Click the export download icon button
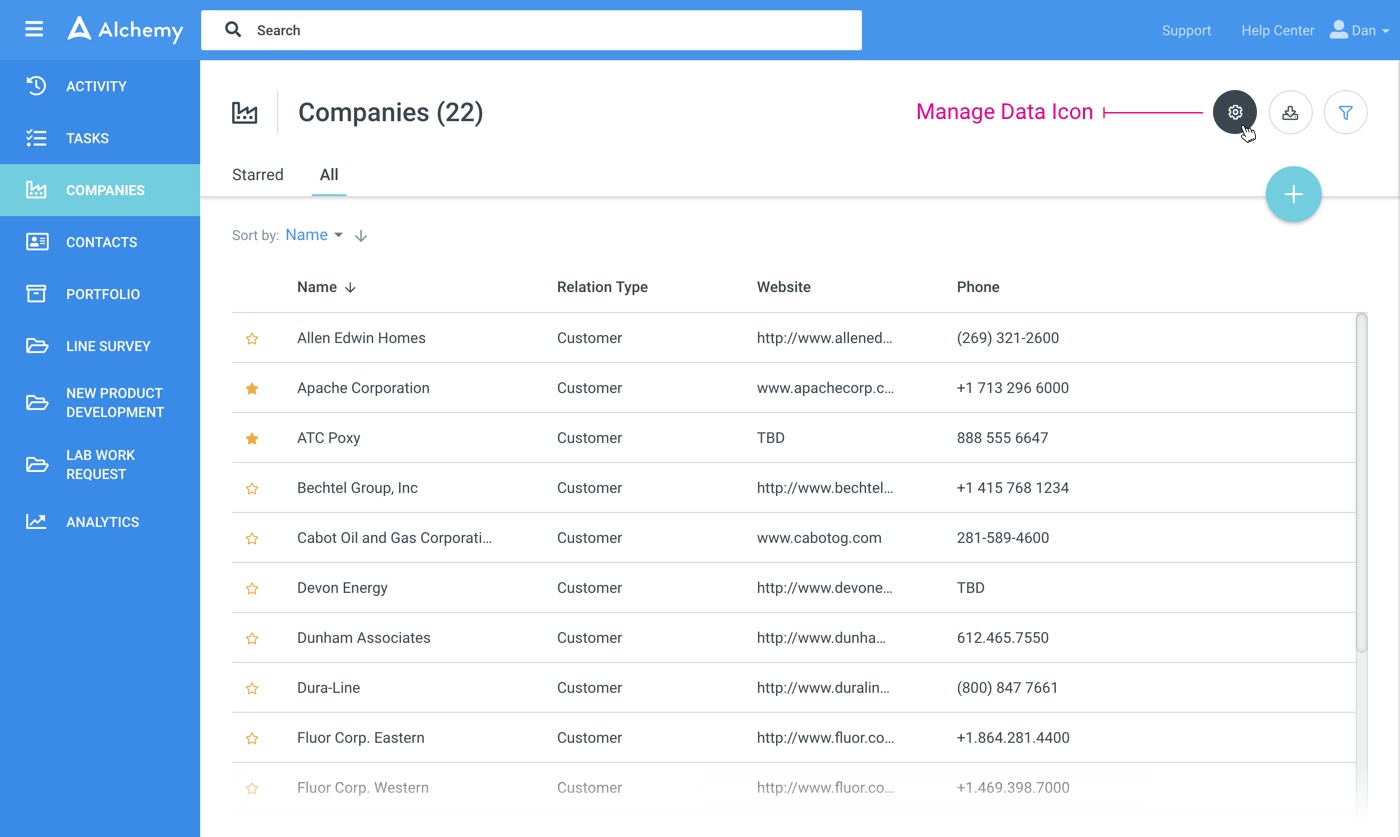This screenshot has height=837, width=1400. tap(1290, 112)
